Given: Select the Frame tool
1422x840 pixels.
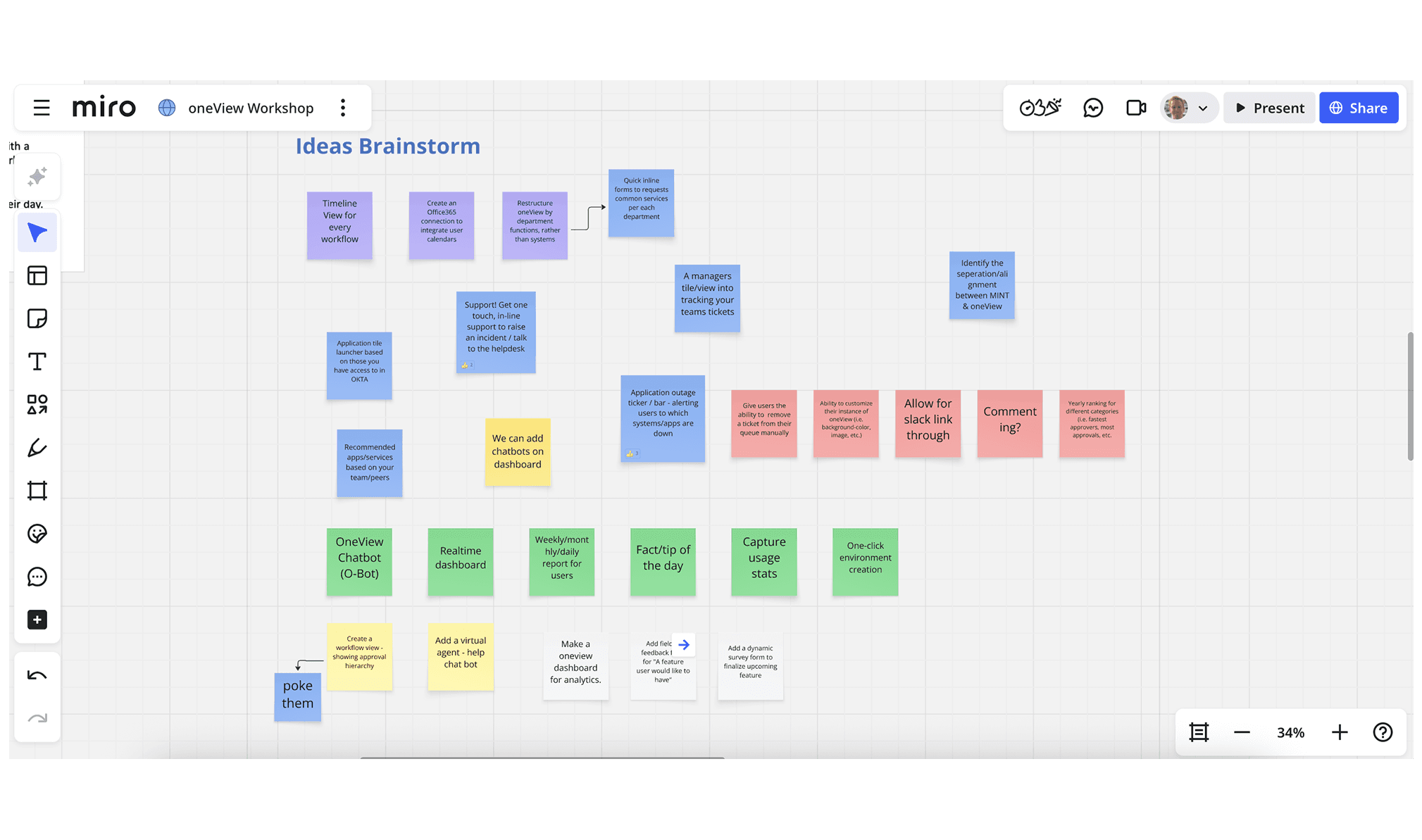Looking at the screenshot, I should click(x=37, y=491).
